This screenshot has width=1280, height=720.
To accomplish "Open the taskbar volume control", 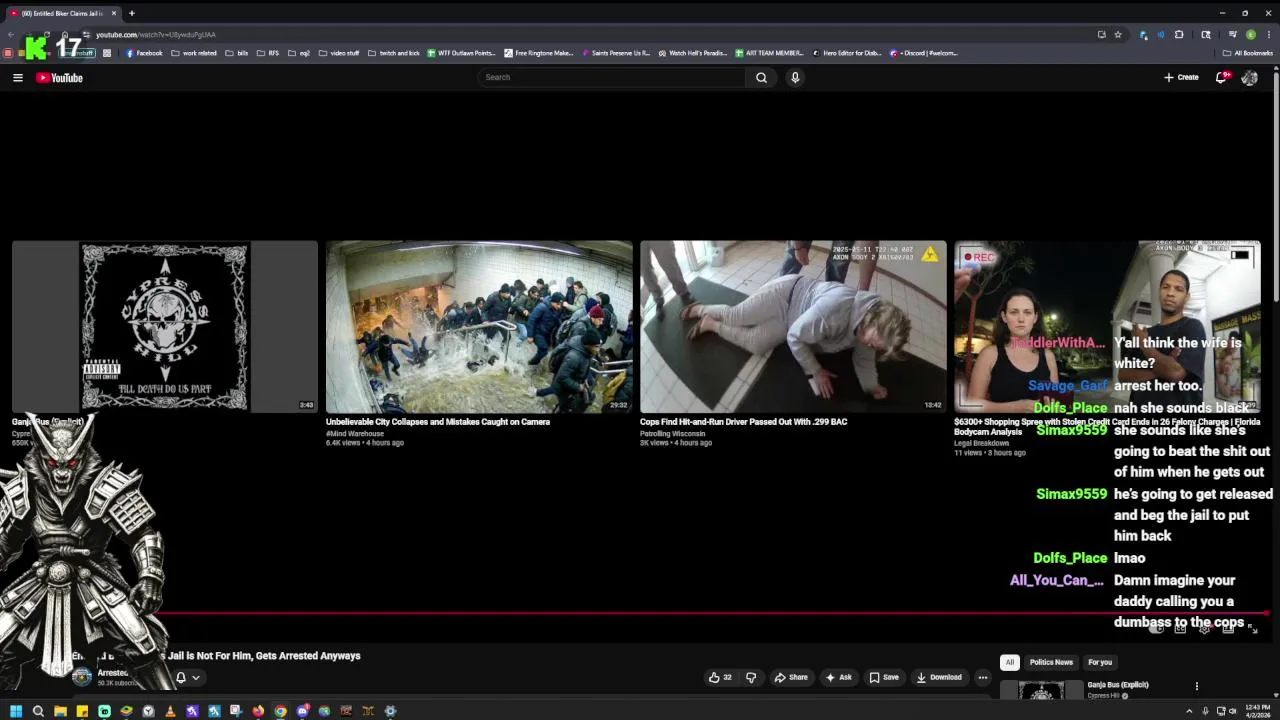I will coord(1232,711).
